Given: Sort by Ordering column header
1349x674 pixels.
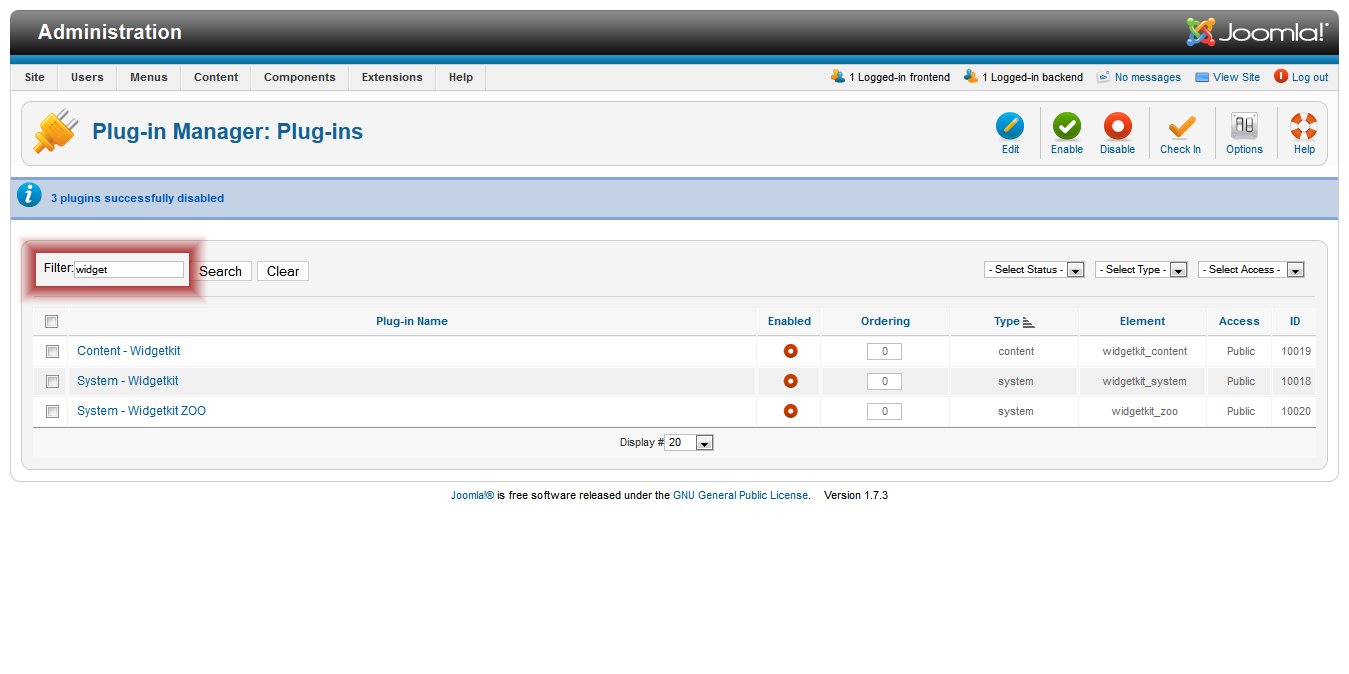Looking at the screenshot, I should click(x=885, y=321).
